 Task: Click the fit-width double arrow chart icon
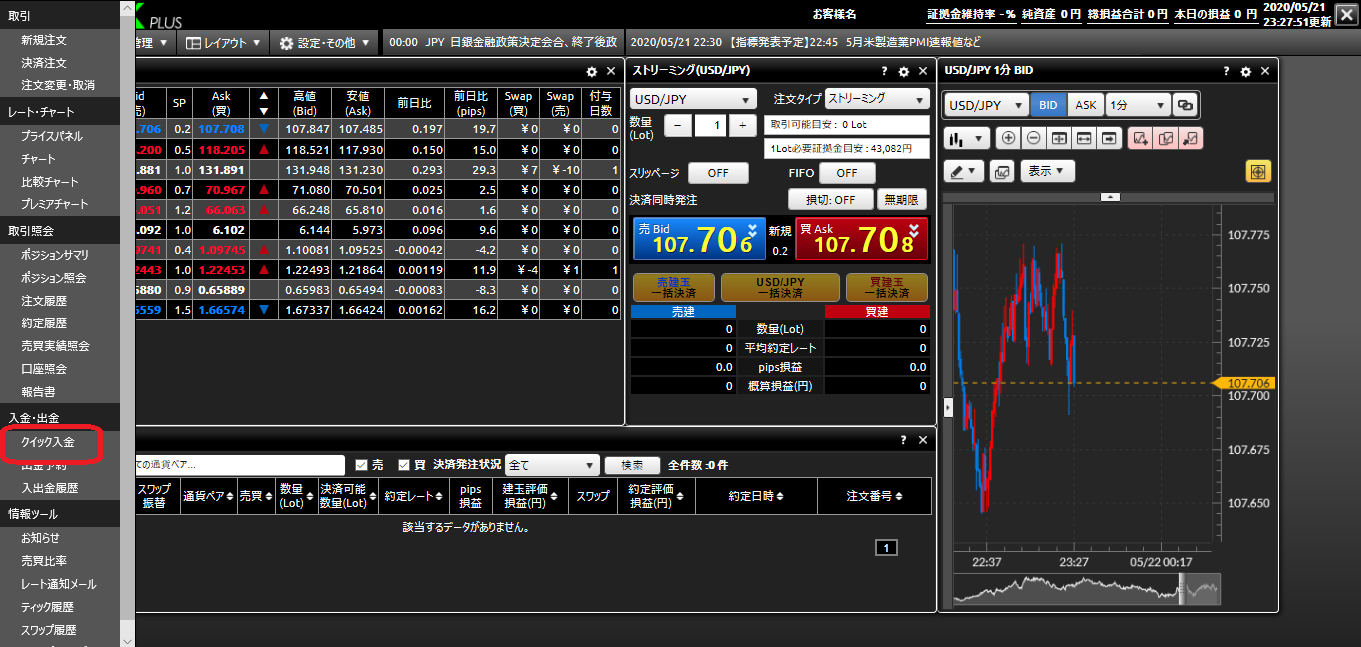point(1084,139)
